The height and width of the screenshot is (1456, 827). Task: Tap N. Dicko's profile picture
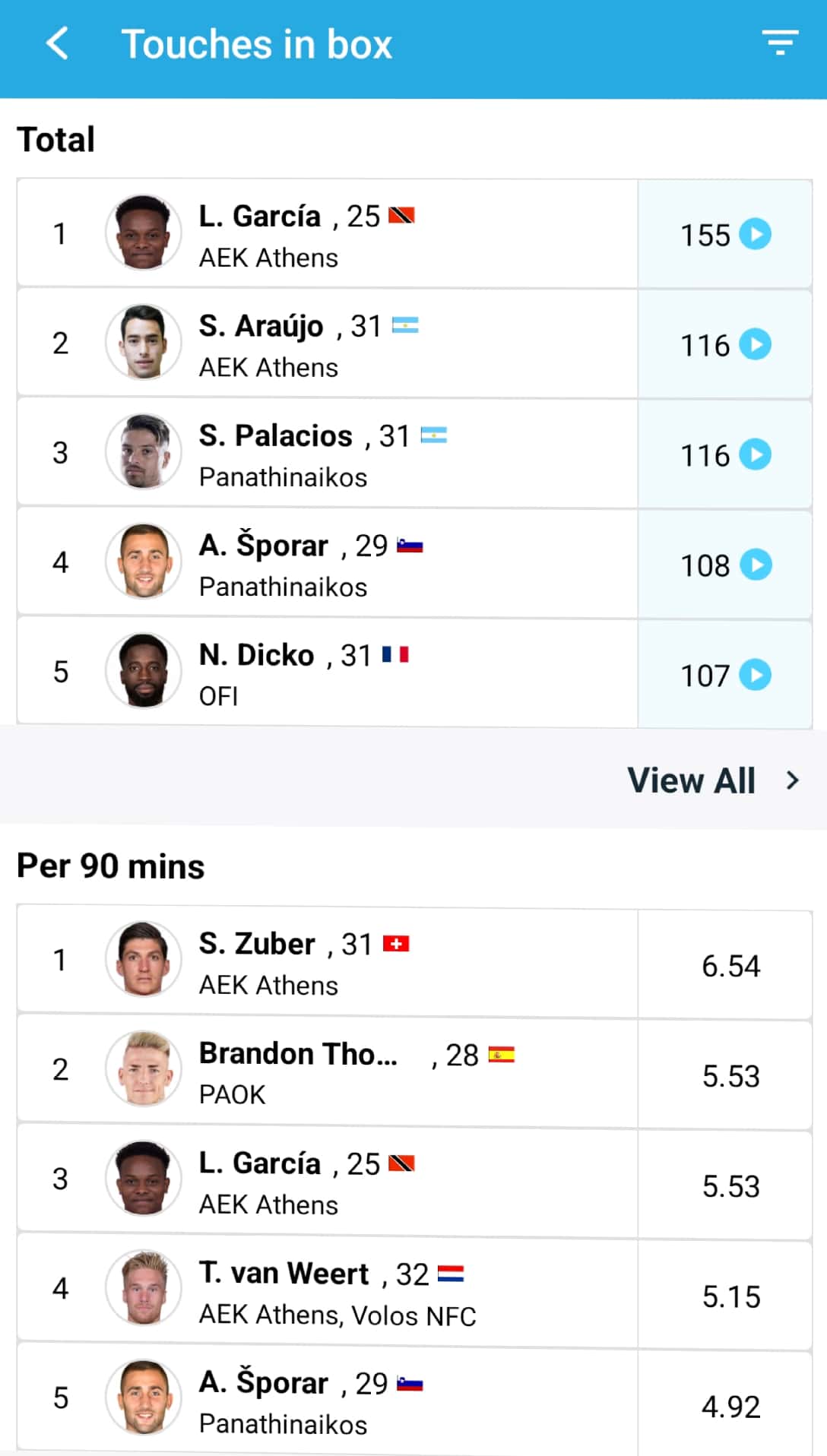click(x=143, y=671)
